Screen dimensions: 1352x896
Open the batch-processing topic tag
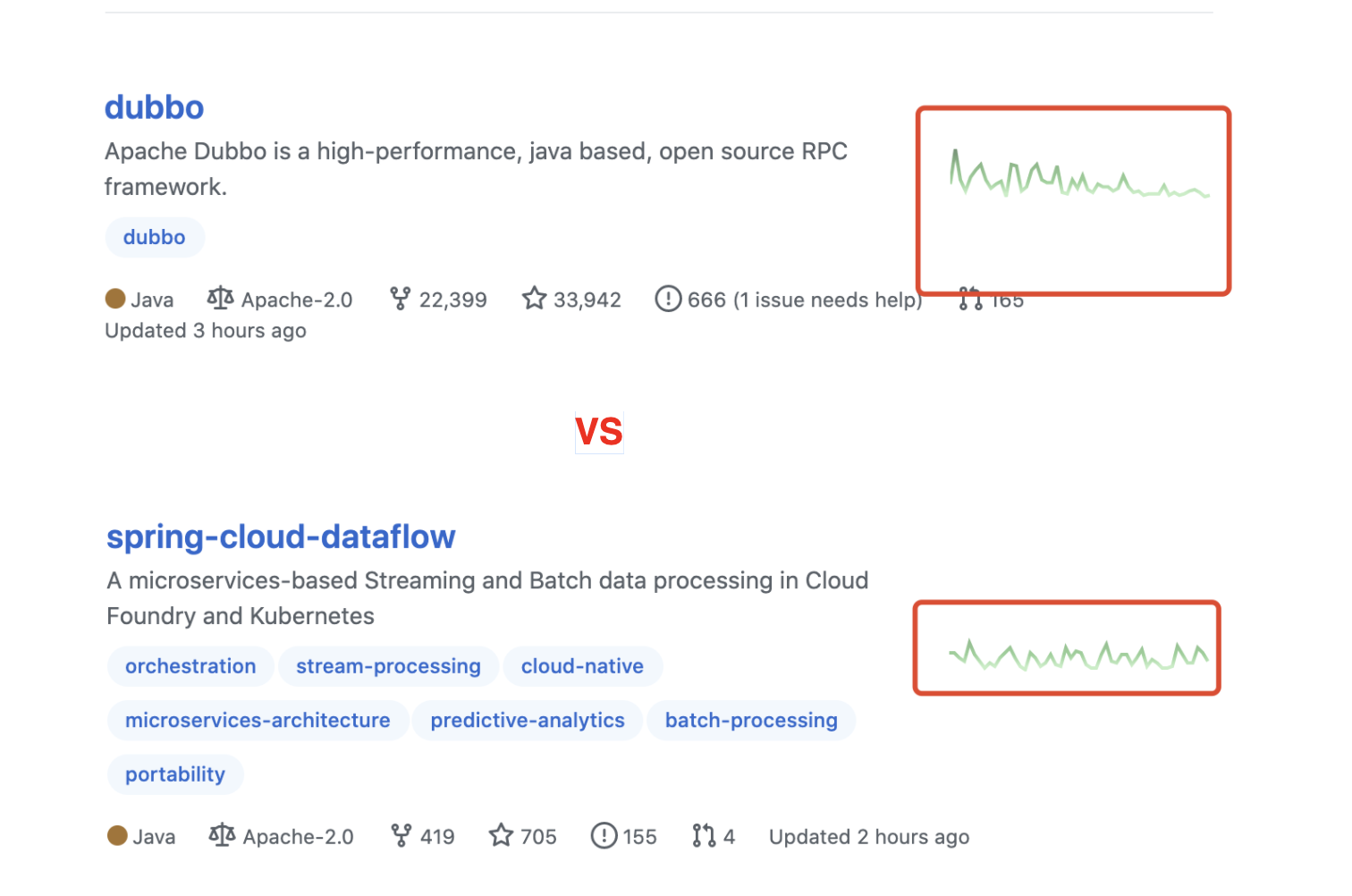point(751,721)
